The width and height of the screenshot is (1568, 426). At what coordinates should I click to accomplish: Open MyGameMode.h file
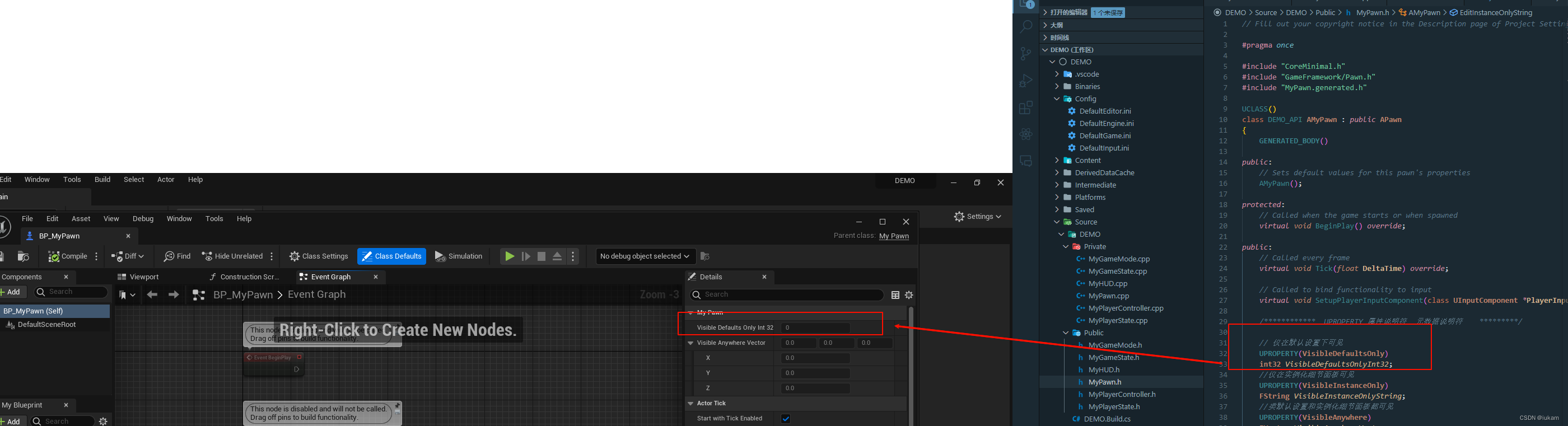(1114, 345)
